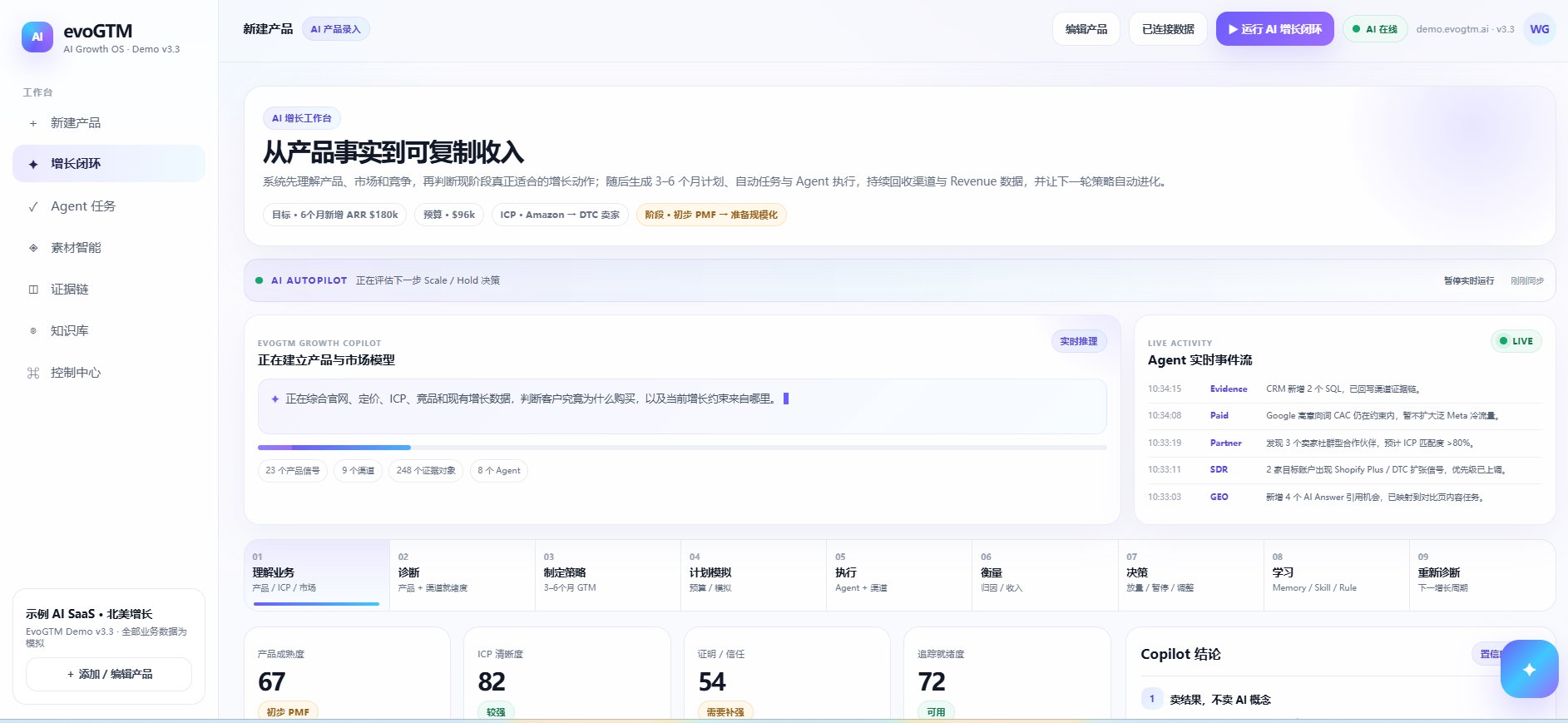The width and height of the screenshot is (1568, 723).
Task: Click the 预算 • $96k chip
Action: click(x=449, y=215)
